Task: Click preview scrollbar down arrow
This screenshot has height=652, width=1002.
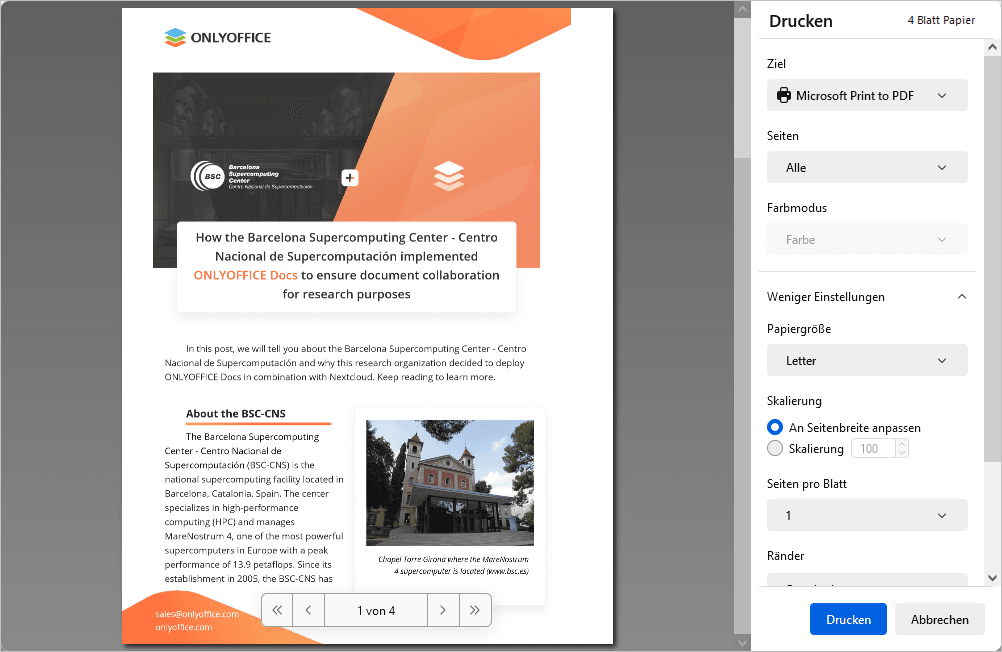Action: coord(742,642)
